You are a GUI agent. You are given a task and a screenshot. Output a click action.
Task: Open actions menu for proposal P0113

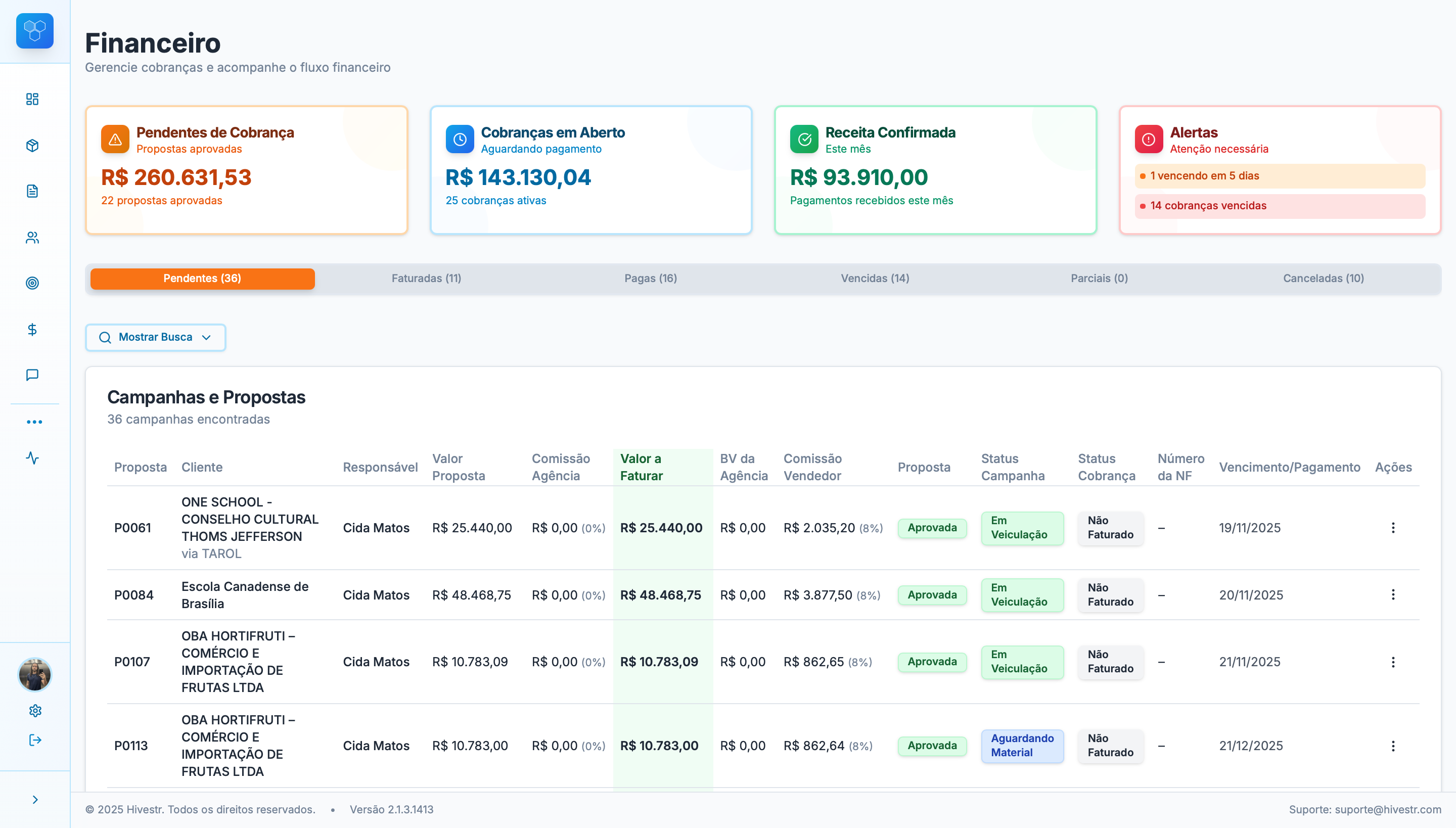click(1393, 746)
